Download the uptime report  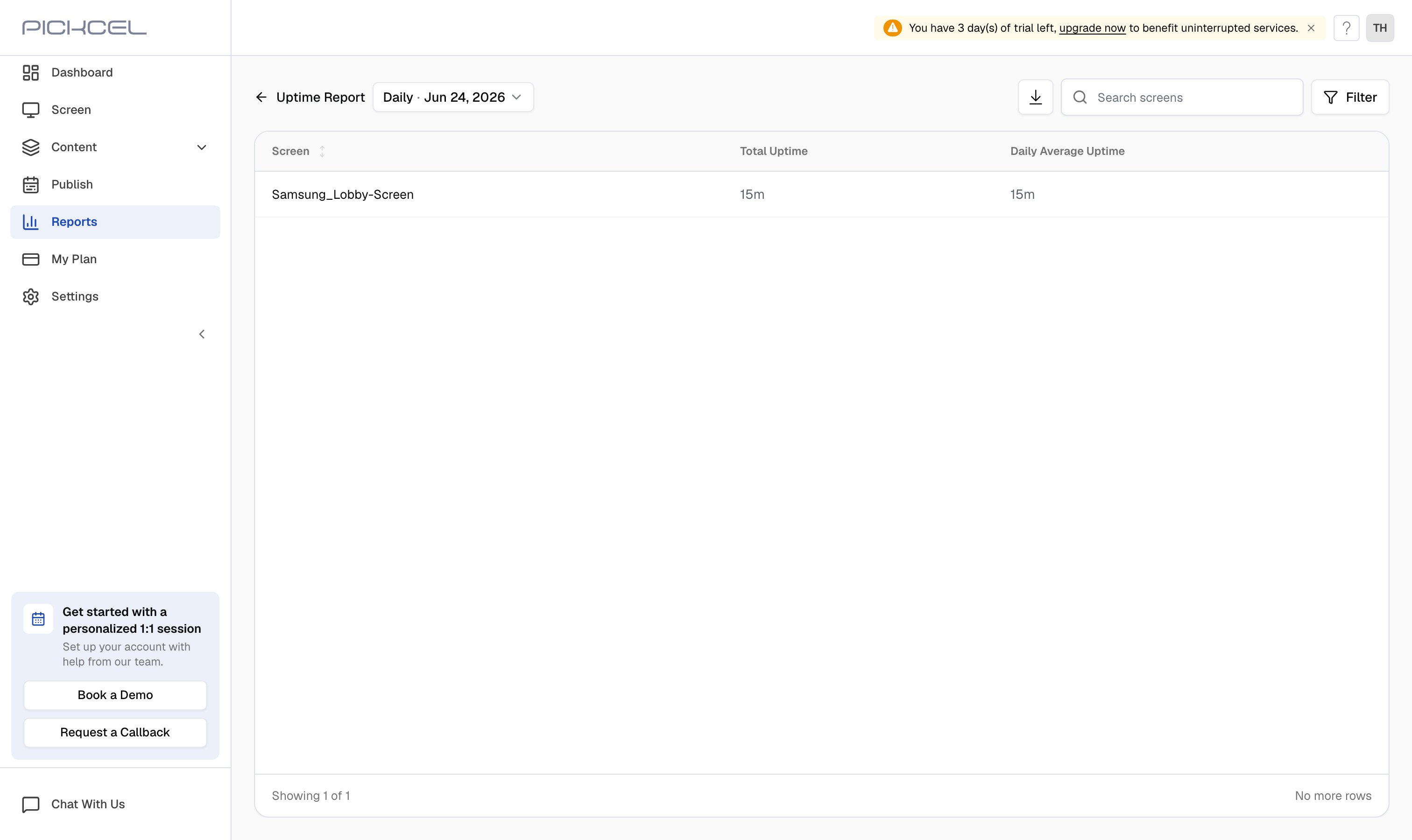[1035, 98]
